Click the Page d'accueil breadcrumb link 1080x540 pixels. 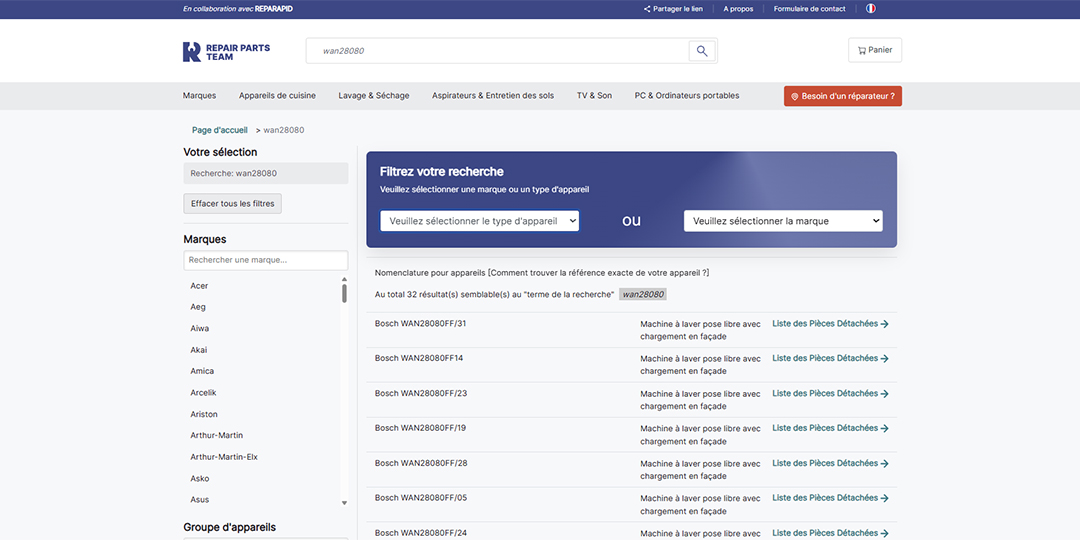click(x=220, y=130)
